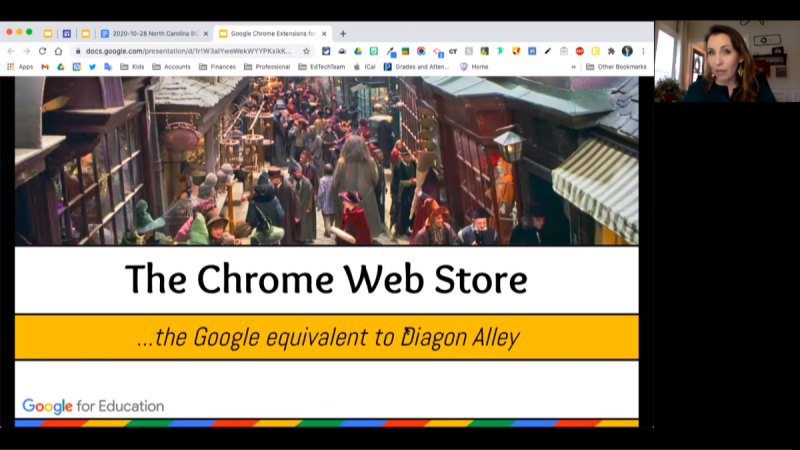Screen dimensions: 800x450
Task: Click the title The Chrome Web Store
Action: pyautogui.click(x=327, y=279)
